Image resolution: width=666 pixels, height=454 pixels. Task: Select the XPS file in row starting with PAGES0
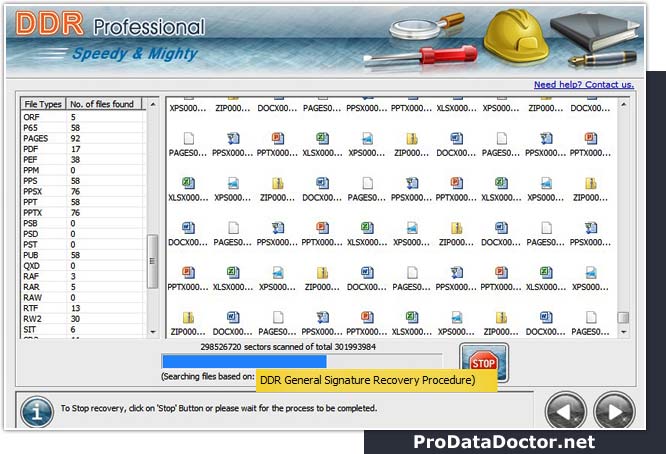(x=367, y=144)
